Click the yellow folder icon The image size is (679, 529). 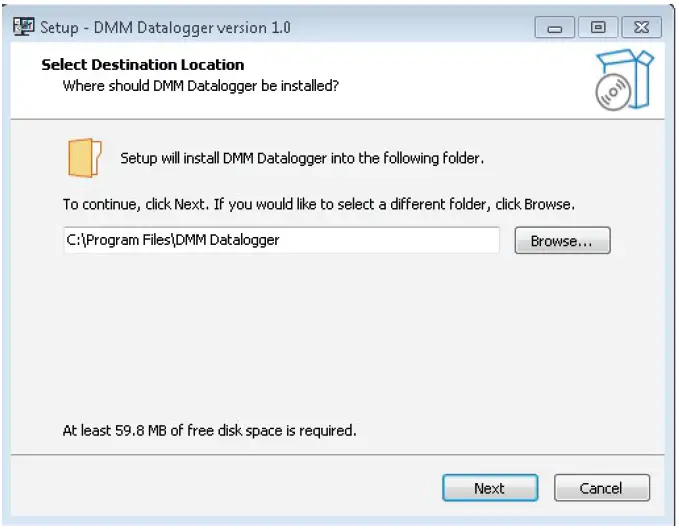pos(85,159)
